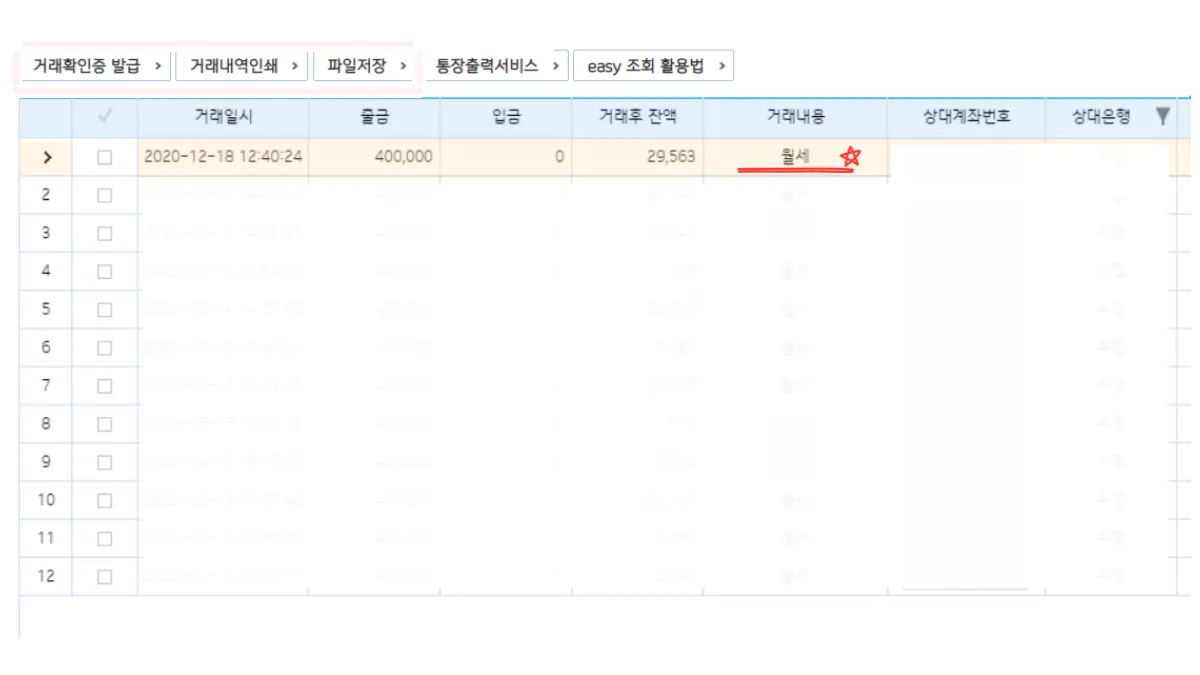Click the 거래내용 column header
This screenshot has height=675, width=1200.
[795, 117]
